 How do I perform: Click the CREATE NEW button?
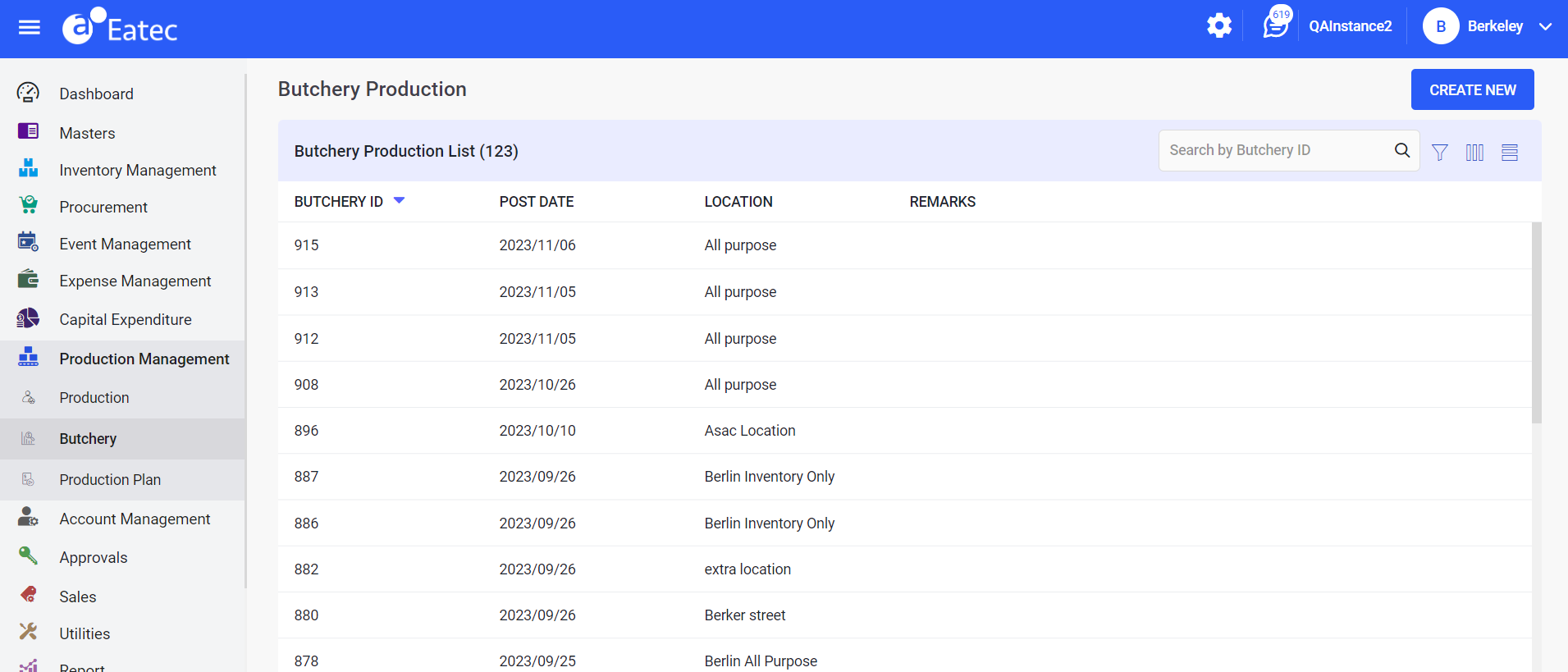pyautogui.click(x=1472, y=89)
